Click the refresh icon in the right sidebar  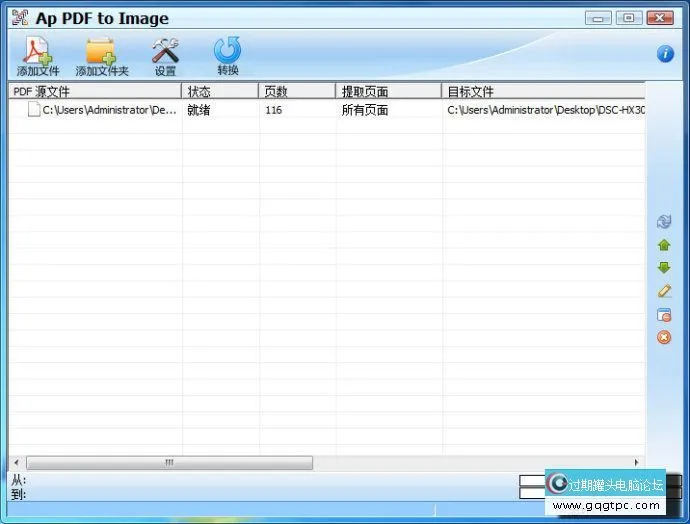(x=664, y=221)
